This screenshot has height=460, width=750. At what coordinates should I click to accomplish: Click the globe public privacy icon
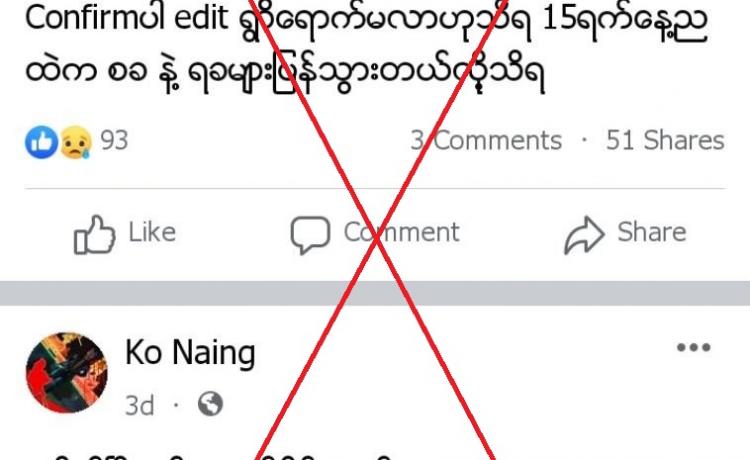[x=210, y=404]
